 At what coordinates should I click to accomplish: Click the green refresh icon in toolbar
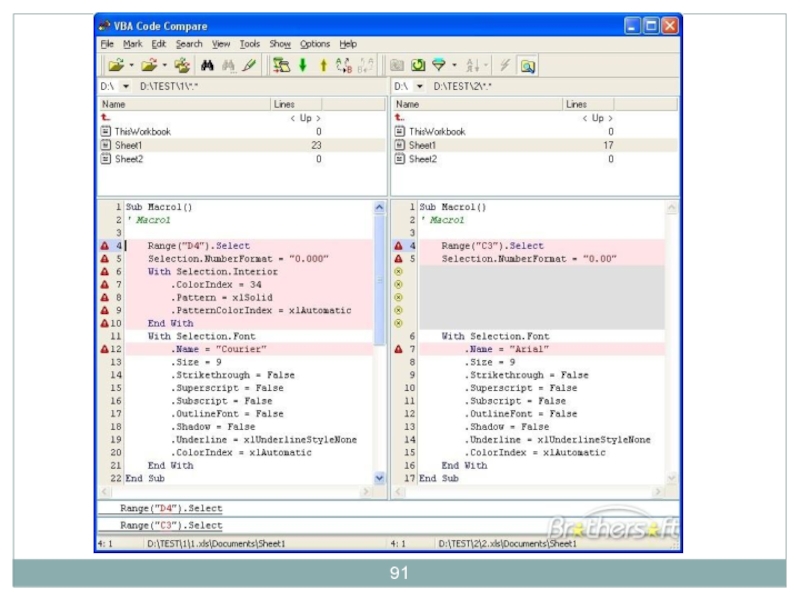pyautogui.click(x=418, y=65)
